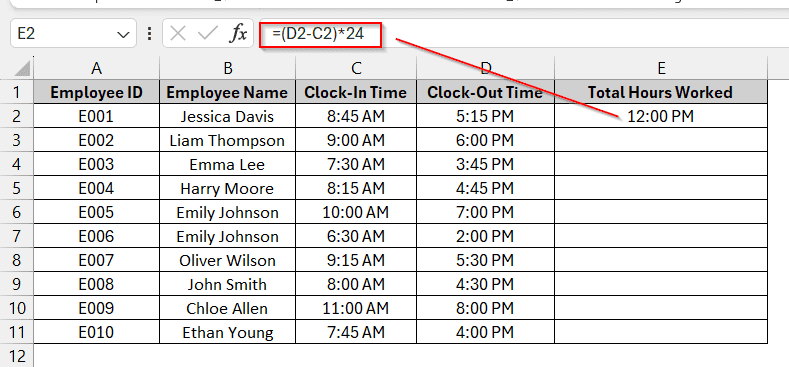789x367 pixels.
Task: Select the cell containing E001
Action: 97,116
